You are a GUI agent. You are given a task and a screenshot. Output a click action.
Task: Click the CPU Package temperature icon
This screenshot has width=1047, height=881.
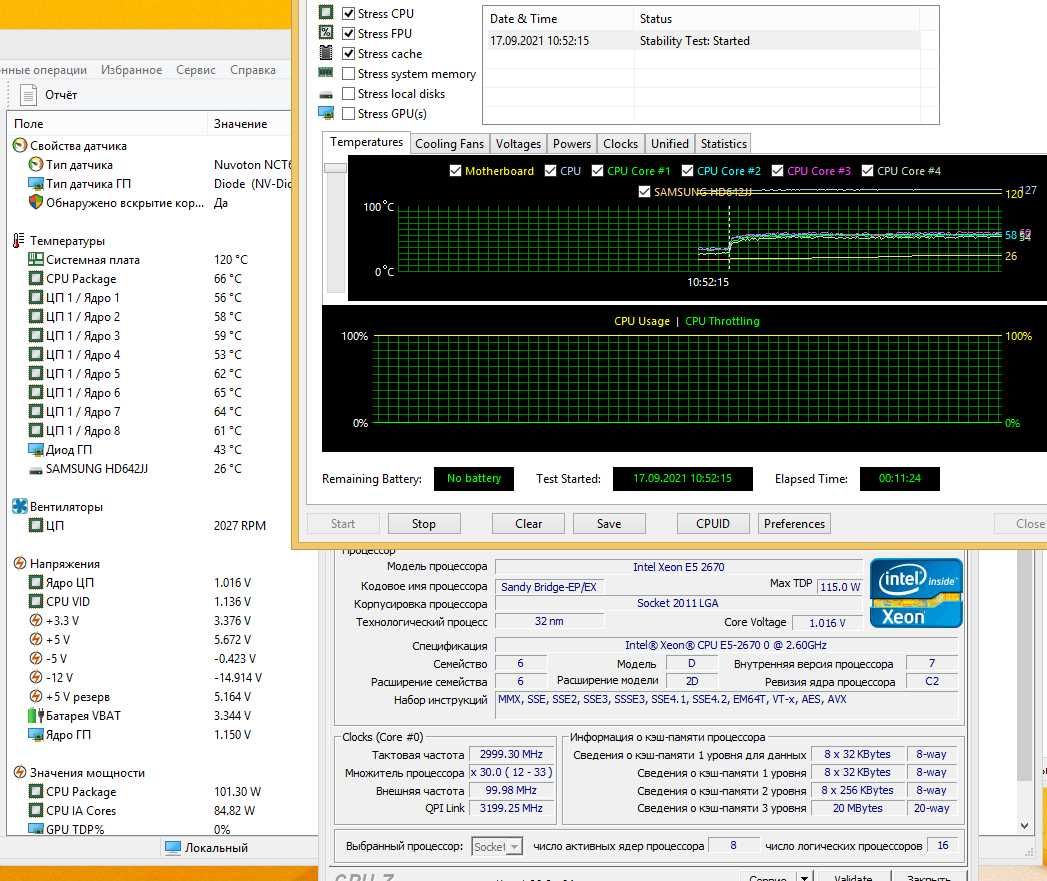tap(35, 278)
